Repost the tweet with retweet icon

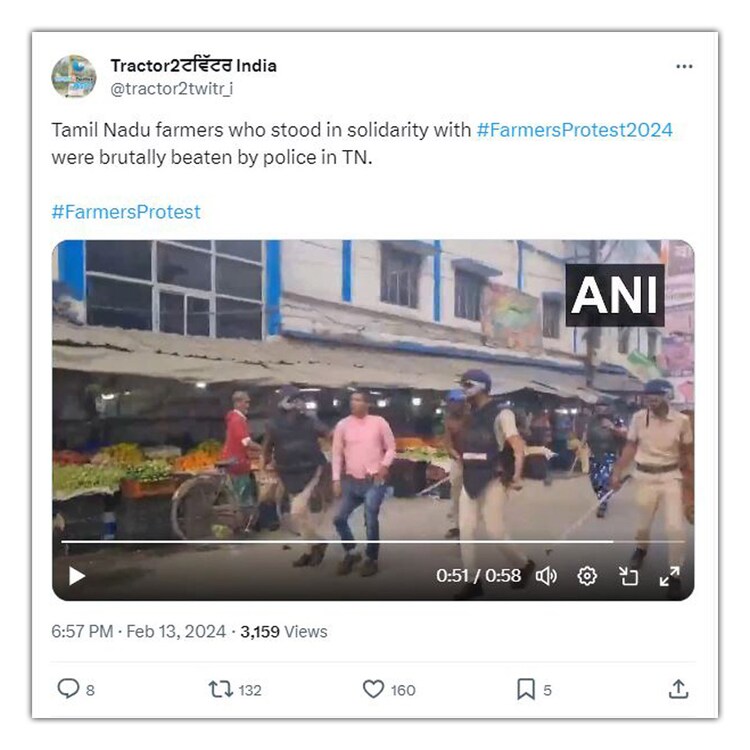point(221,689)
